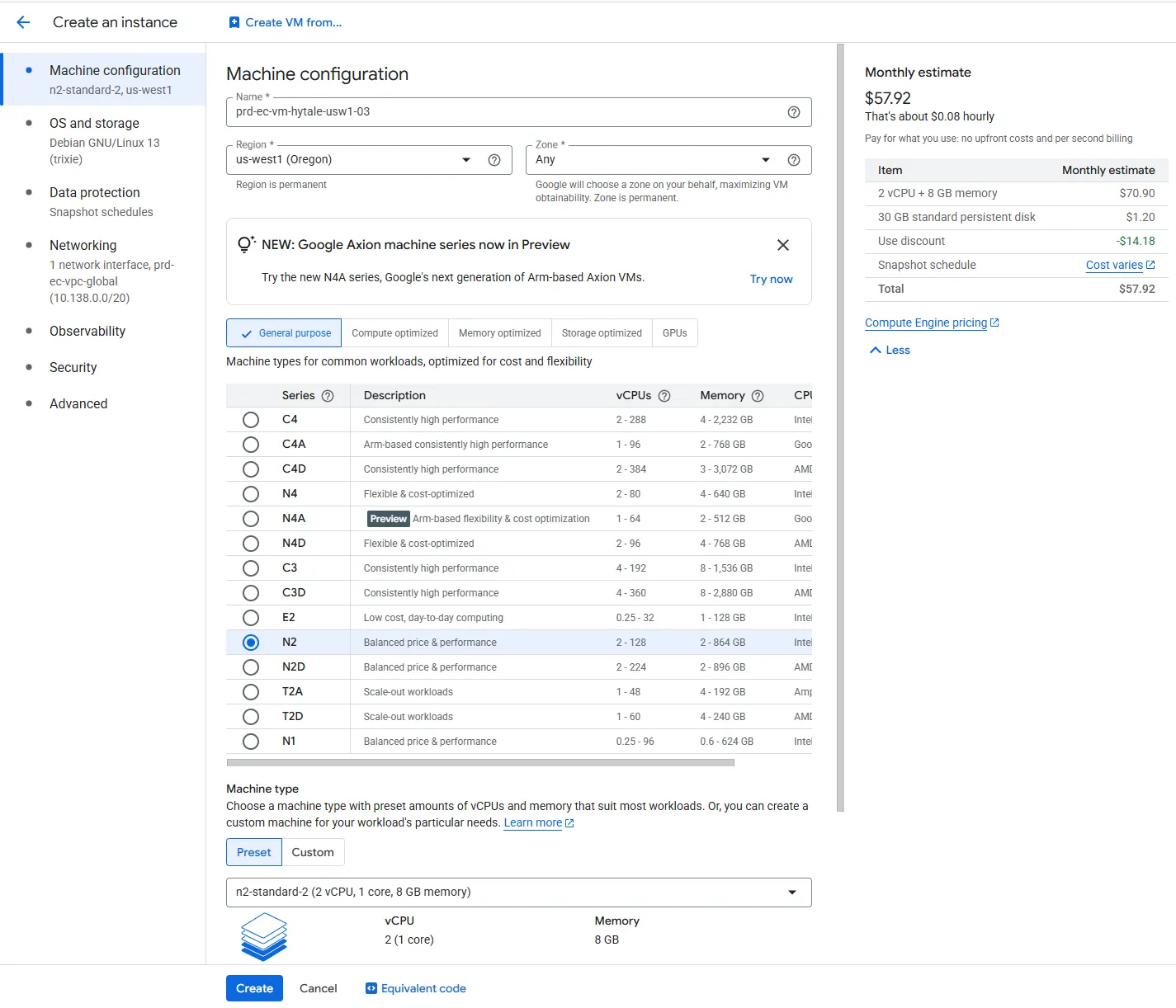Click the Memory column help icon
The width and height of the screenshot is (1176, 1008).
coord(758,395)
